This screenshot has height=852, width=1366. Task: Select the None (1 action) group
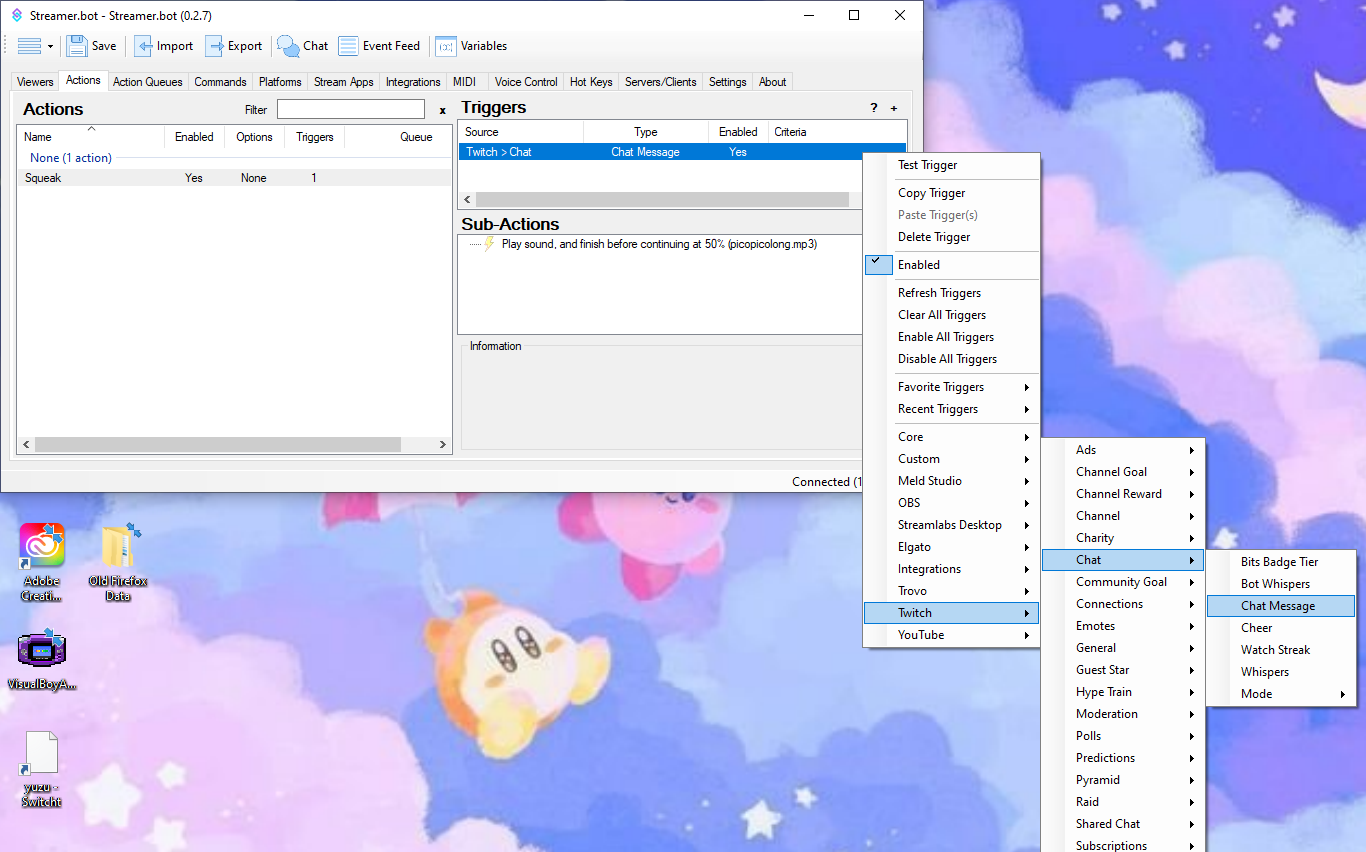pyautogui.click(x=71, y=158)
